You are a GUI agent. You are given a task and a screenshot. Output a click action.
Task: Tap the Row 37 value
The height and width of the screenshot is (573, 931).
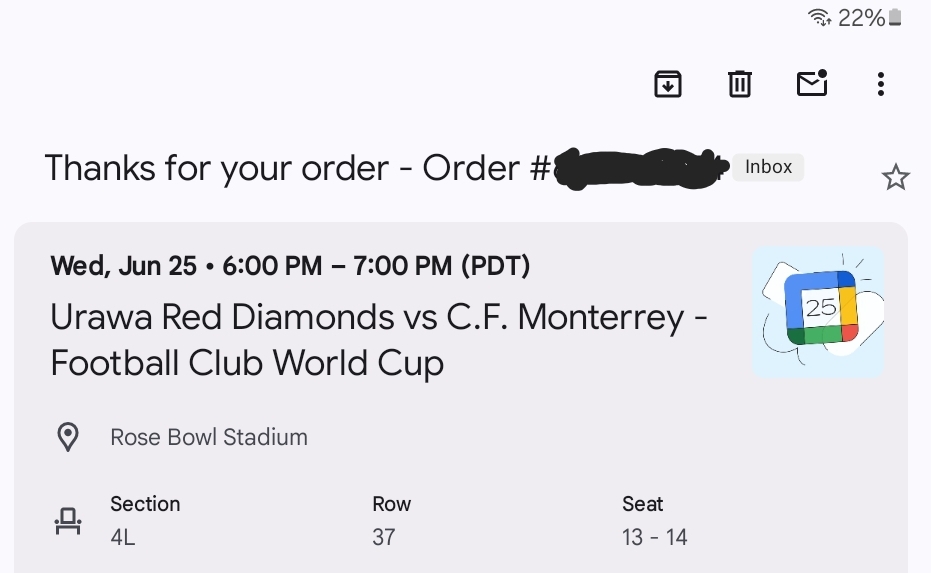click(384, 537)
